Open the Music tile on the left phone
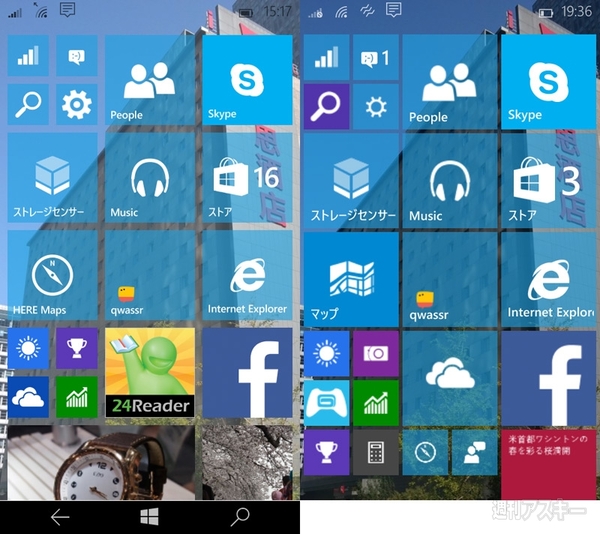 tap(150, 178)
